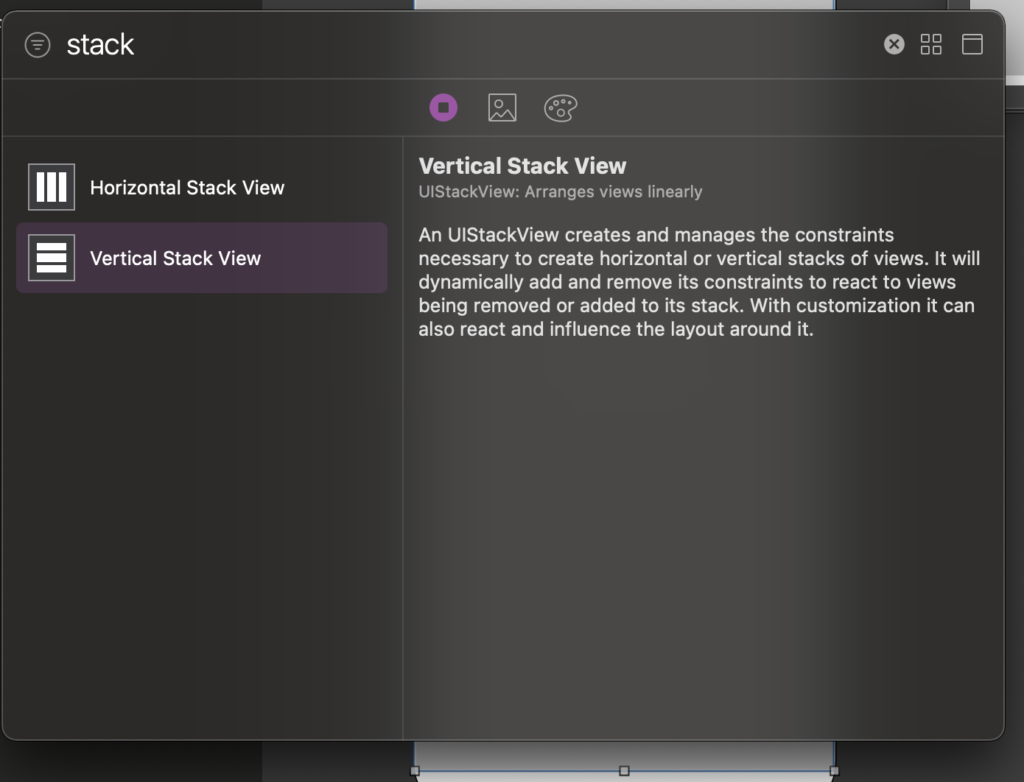Image resolution: width=1024 pixels, height=782 pixels.
Task: Show the Image media library tab
Action: (x=502, y=108)
